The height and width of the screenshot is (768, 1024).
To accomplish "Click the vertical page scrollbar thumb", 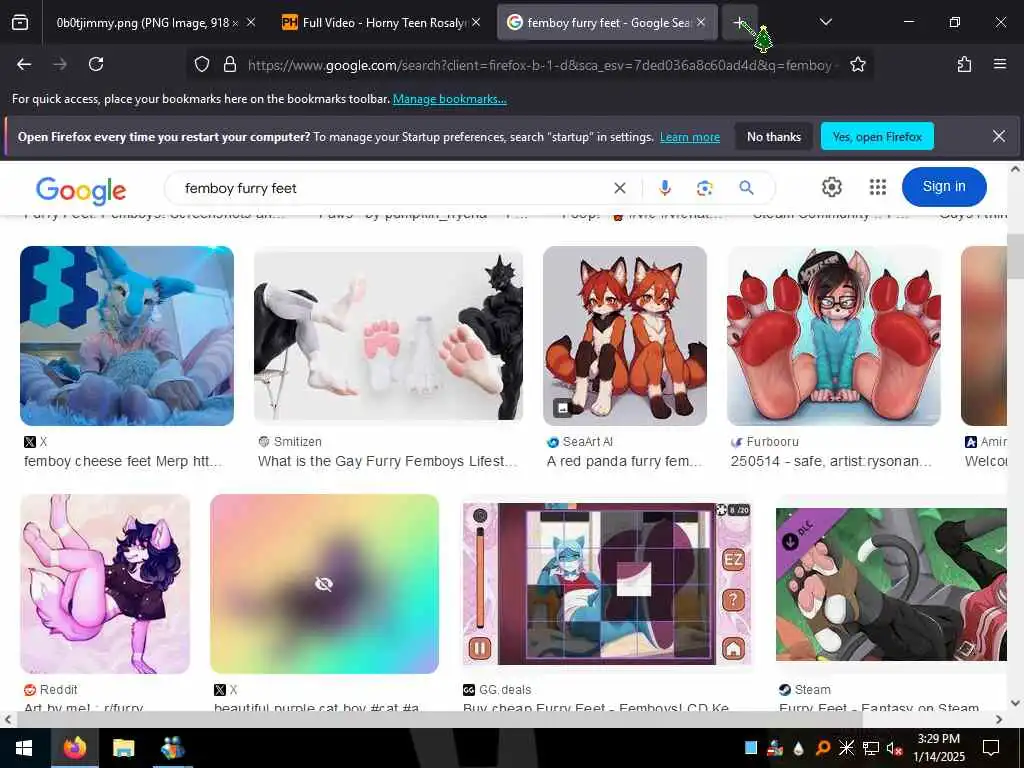I will [1015, 255].
